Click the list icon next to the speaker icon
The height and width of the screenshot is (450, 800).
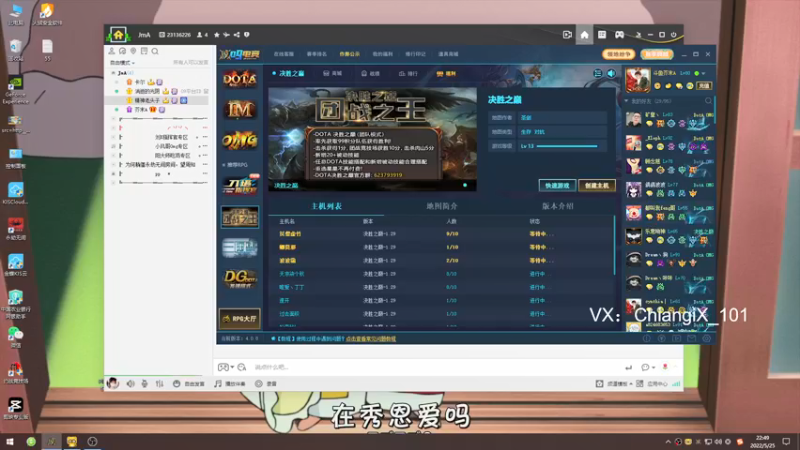[598, 73]
